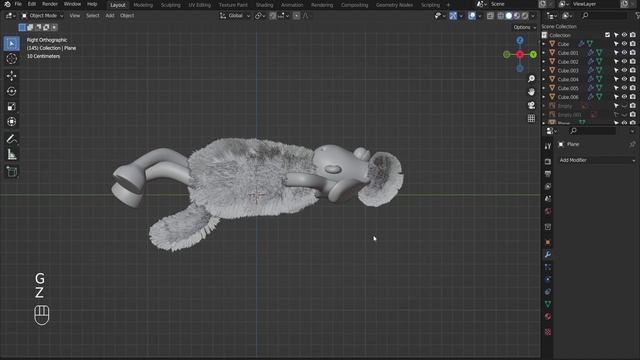Expand the Options dropdown
The image size is (640, 360).
click(524, 27)
